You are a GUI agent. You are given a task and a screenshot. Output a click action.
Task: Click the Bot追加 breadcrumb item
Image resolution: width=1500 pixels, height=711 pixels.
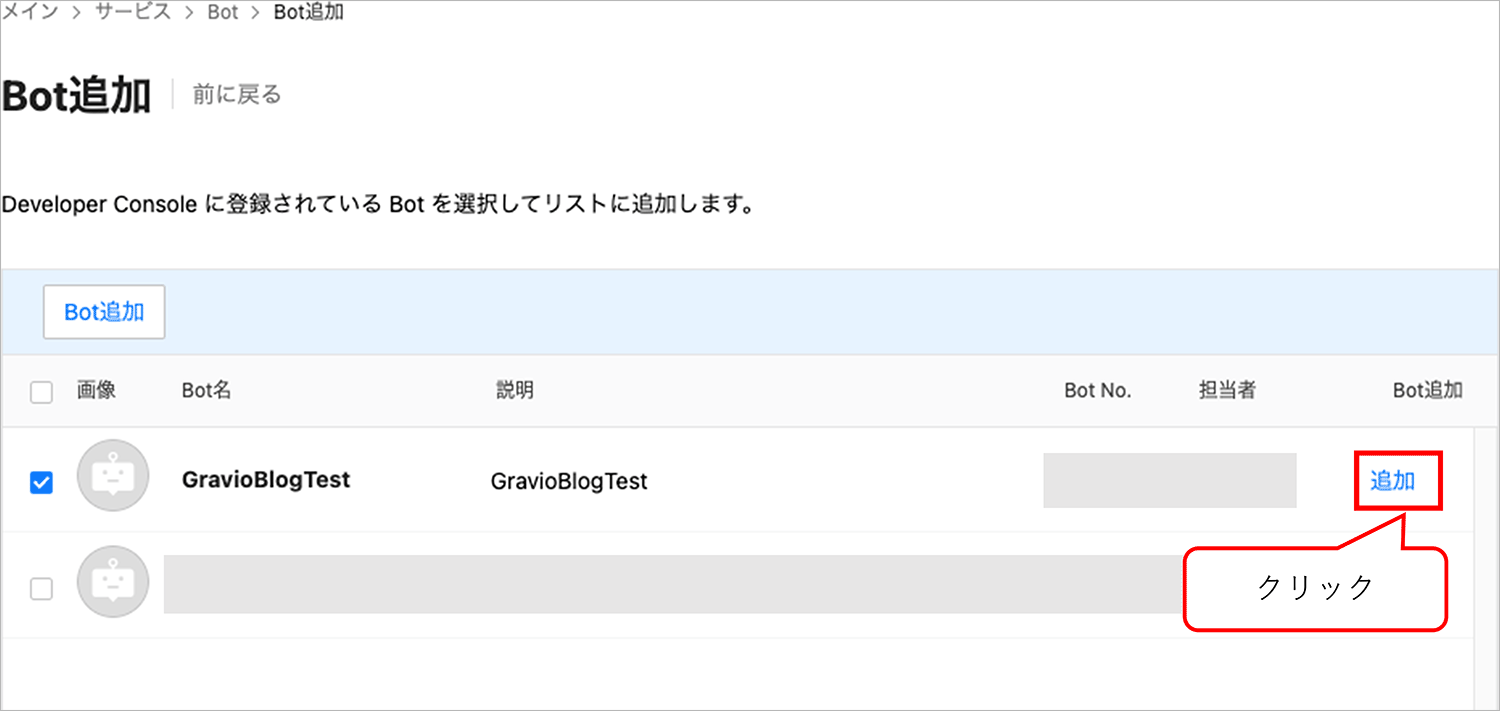point(309,13)
